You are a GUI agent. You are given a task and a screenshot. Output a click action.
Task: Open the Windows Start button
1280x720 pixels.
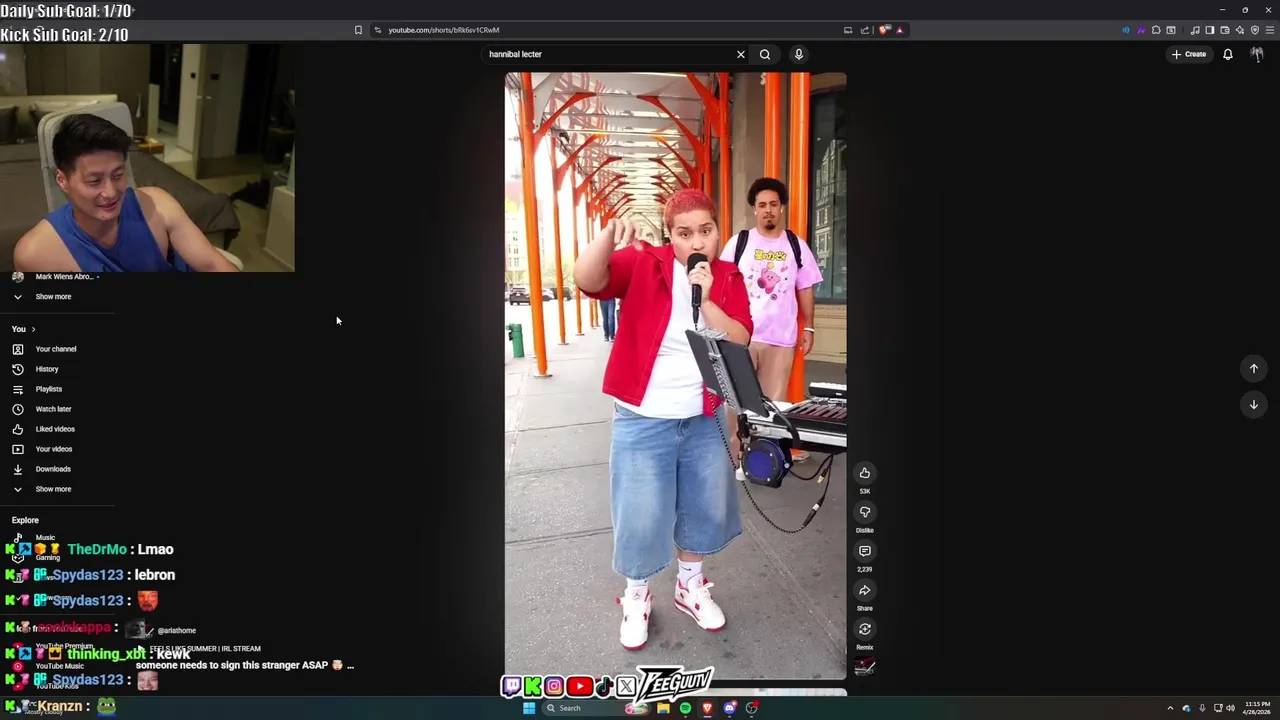click(x=529, y=708)
